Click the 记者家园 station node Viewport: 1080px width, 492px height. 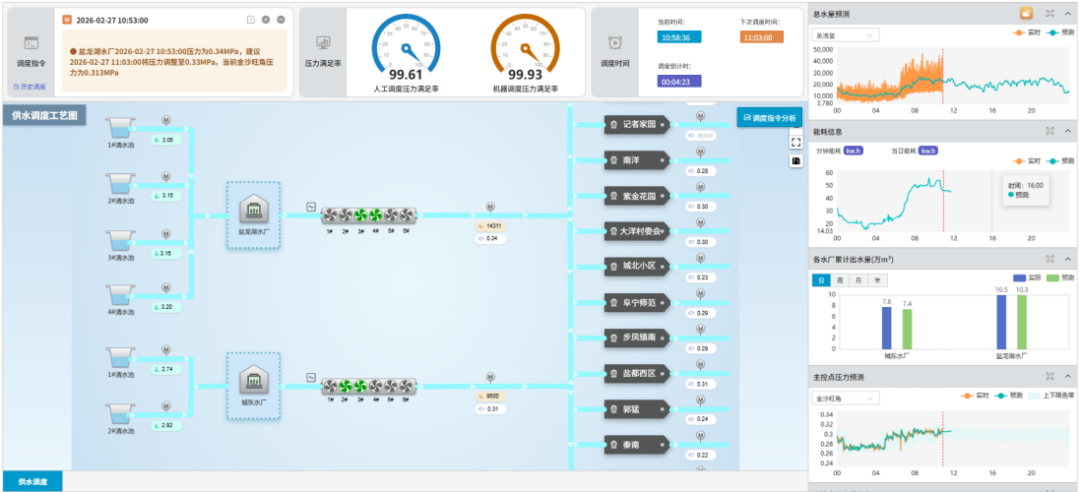[x=636, y=125]
